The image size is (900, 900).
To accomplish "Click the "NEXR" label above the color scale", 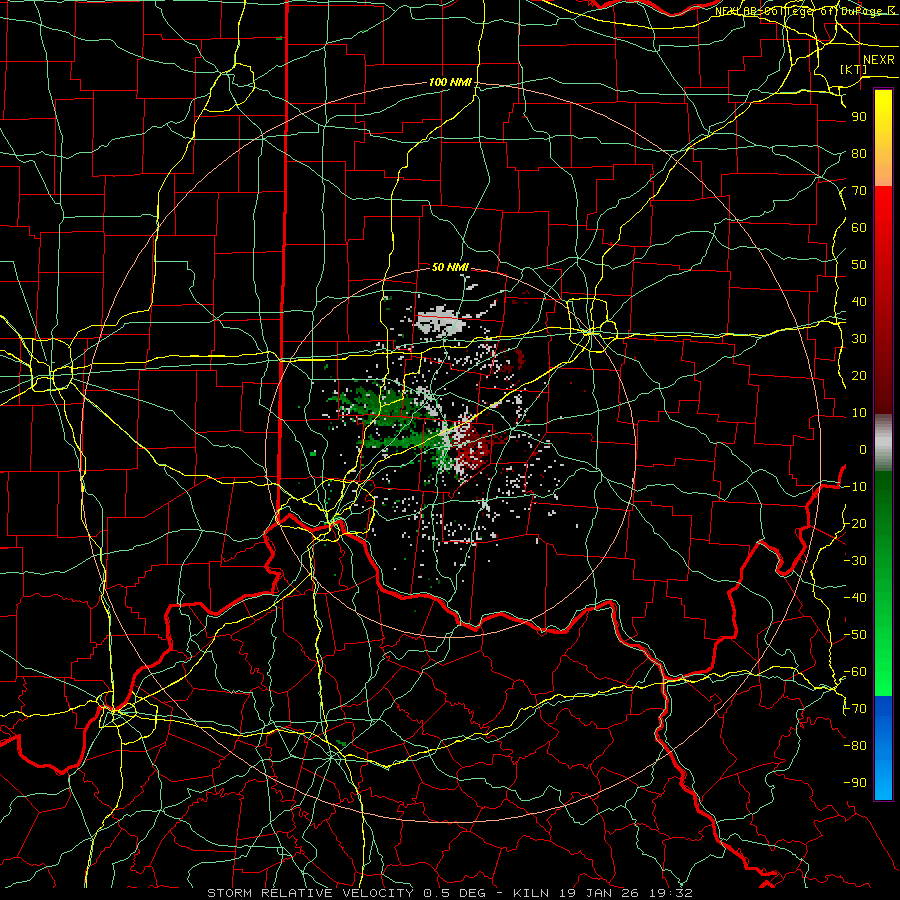I will [879, 60].
